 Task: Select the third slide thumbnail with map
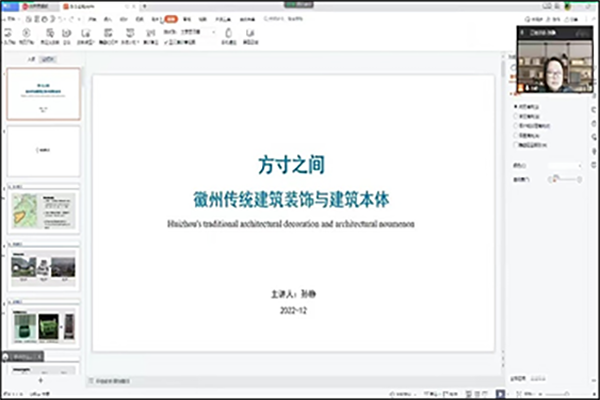[x=42, y=209]
